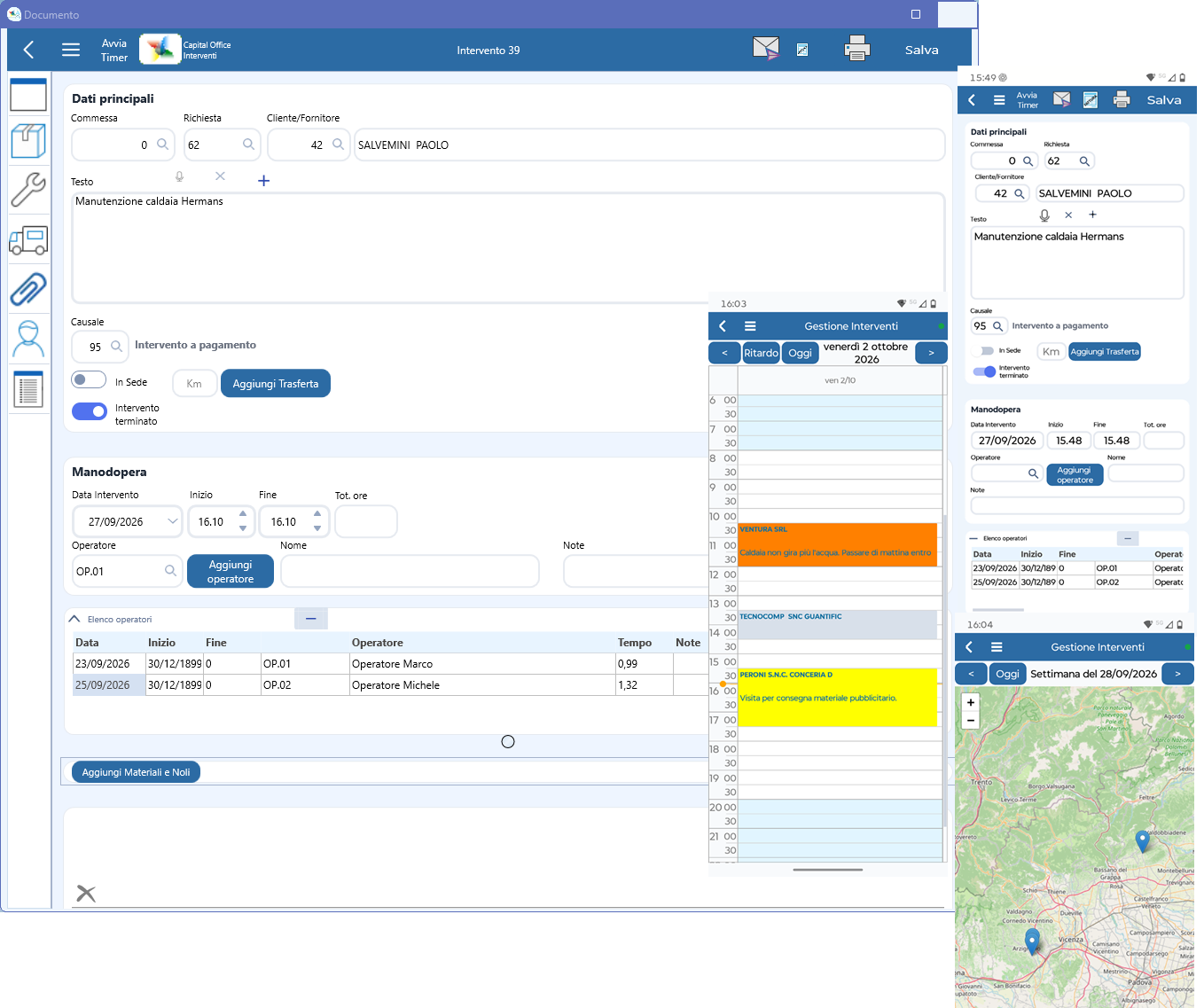
Task: Zoom in on the map with plus
Action: click(x=971, y=702)
